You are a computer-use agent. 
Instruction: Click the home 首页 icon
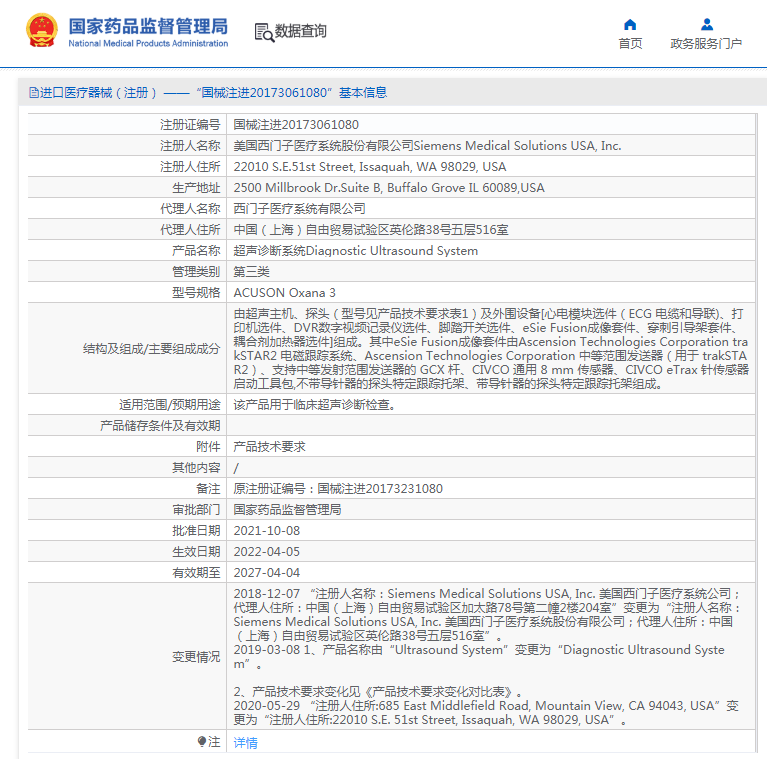pyautogui.click(x=630, y=24)
